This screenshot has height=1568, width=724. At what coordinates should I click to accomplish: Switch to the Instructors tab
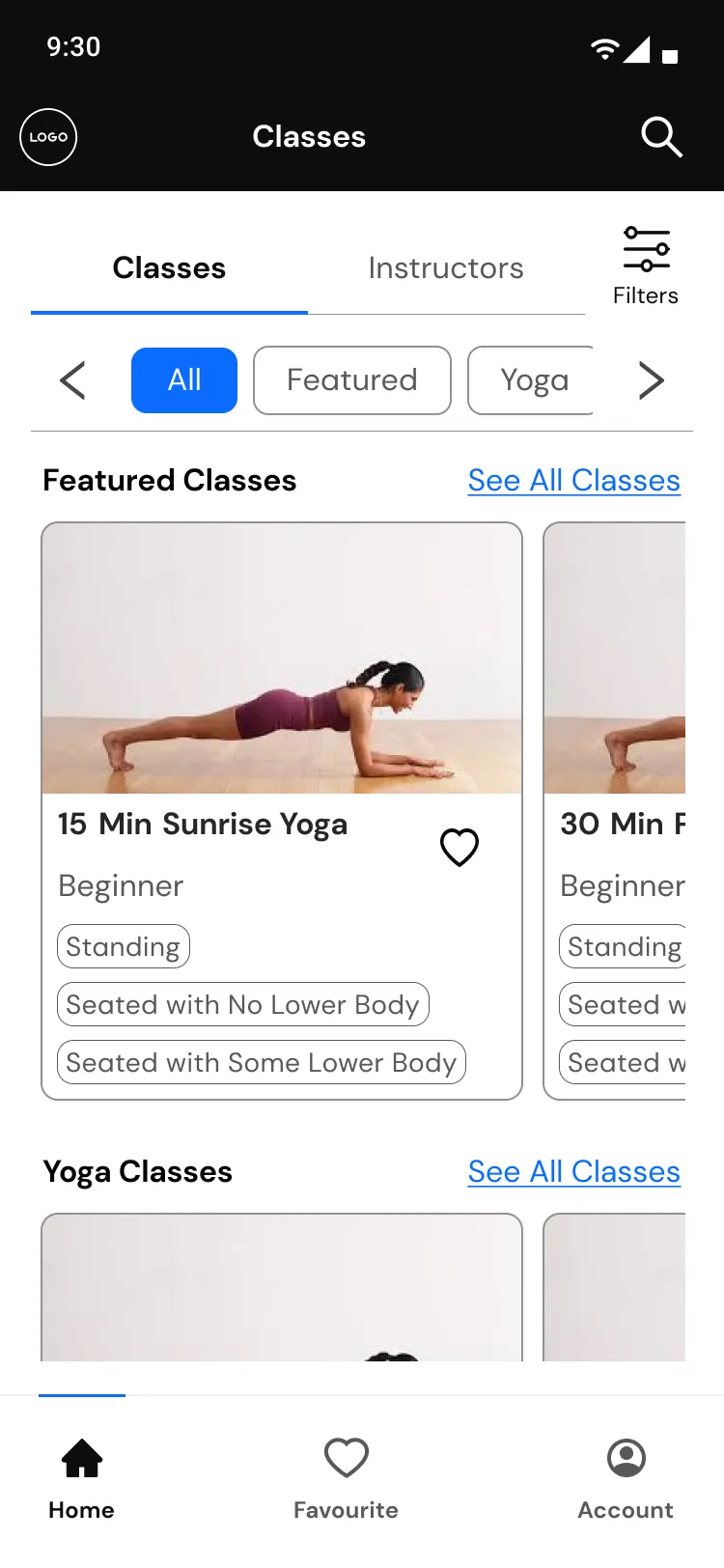coord(446,268)
